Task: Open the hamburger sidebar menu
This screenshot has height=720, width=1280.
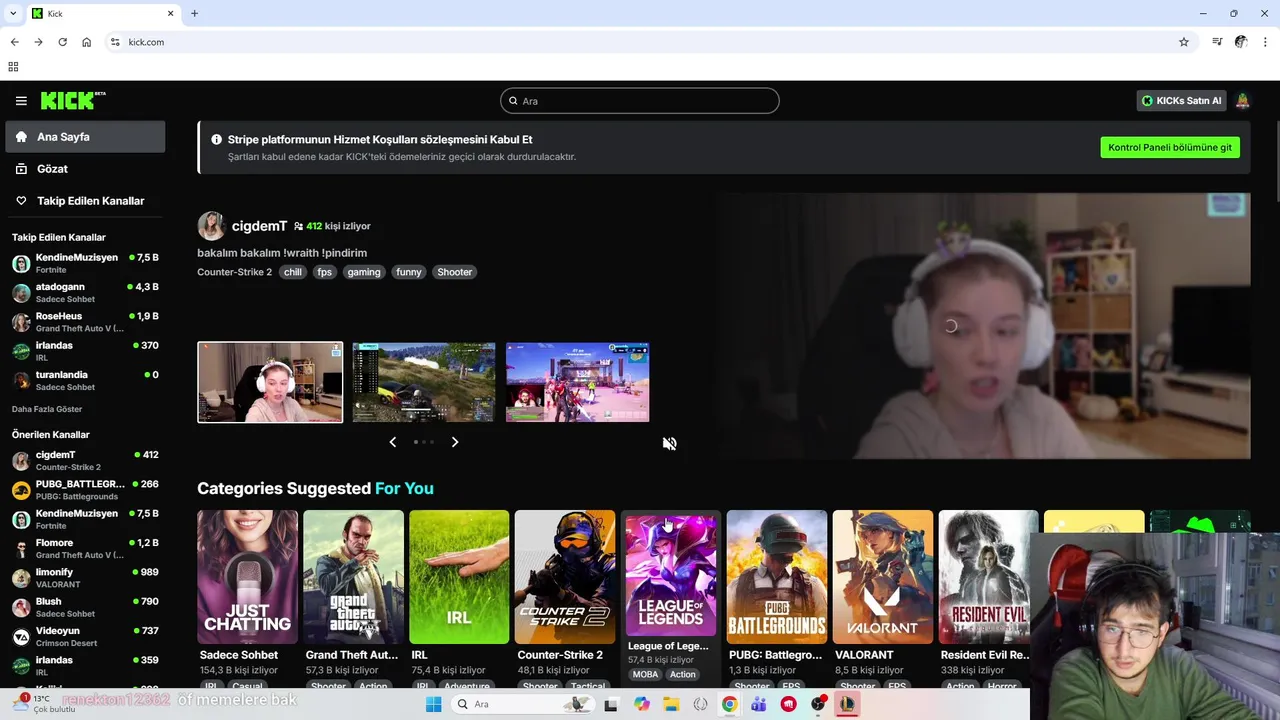Action: click(21, 101)
